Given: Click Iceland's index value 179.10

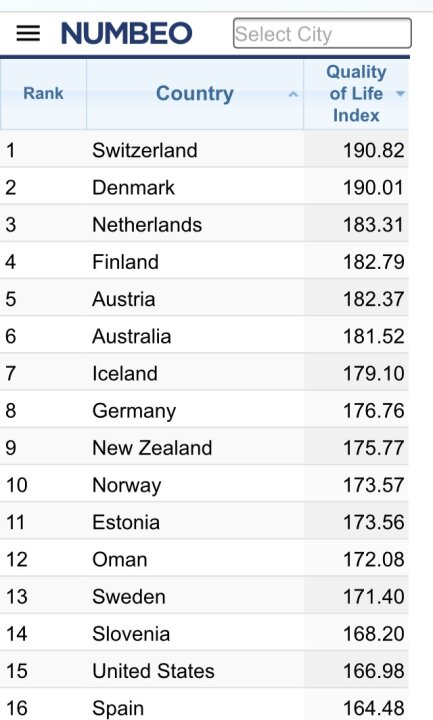Looking at the screenshot, I should pyautogui.click(x=374, y=373).
